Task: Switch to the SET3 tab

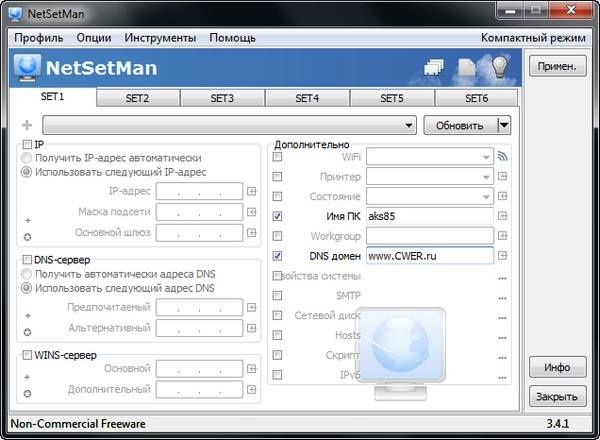Action: (x=222, y=99)
